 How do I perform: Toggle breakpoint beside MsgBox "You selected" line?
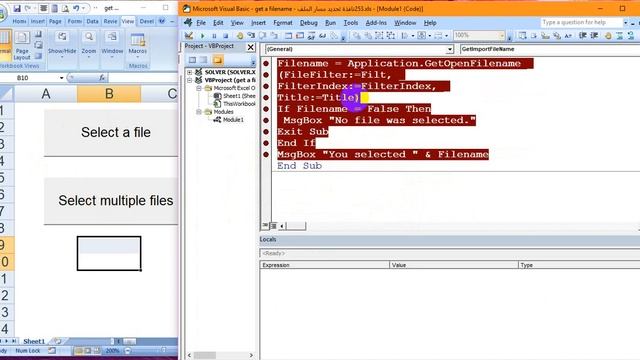click(266, 155)
